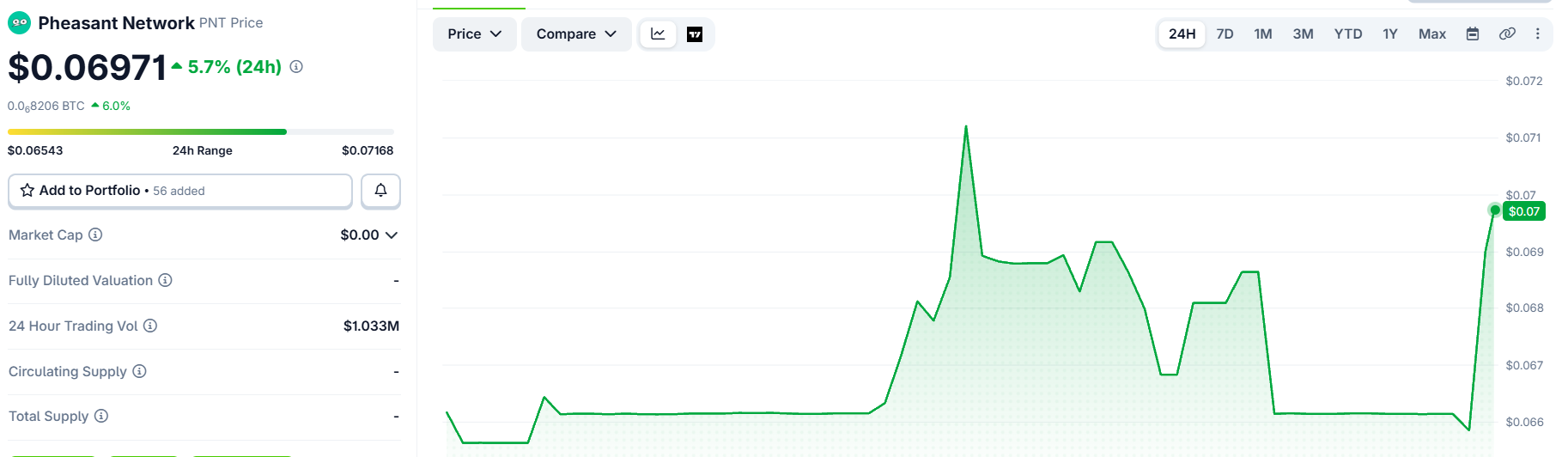Click the green $0.07 price tag

[1524, 211]
